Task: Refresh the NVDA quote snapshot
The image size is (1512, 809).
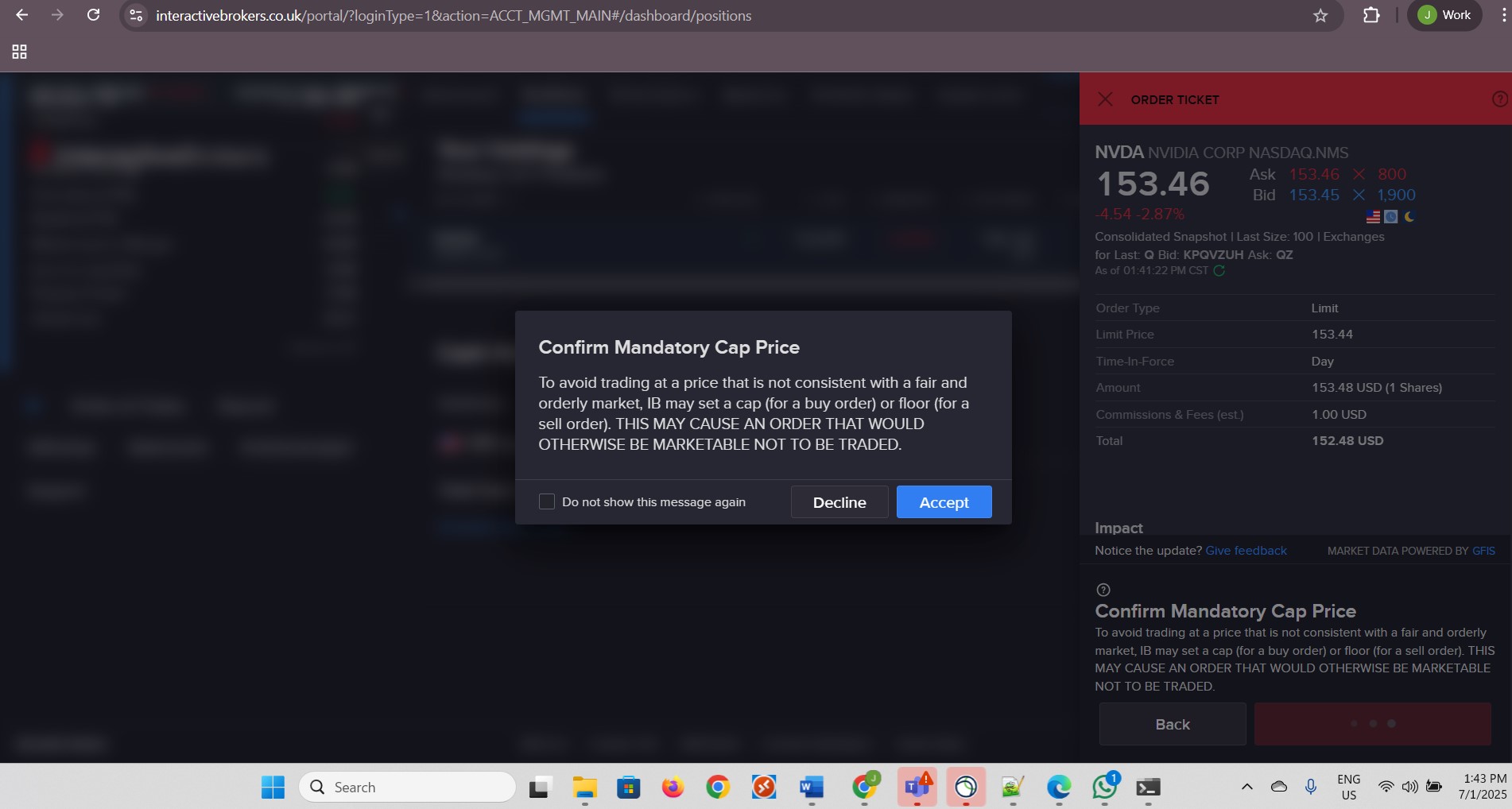Action: pos(1219,270)
